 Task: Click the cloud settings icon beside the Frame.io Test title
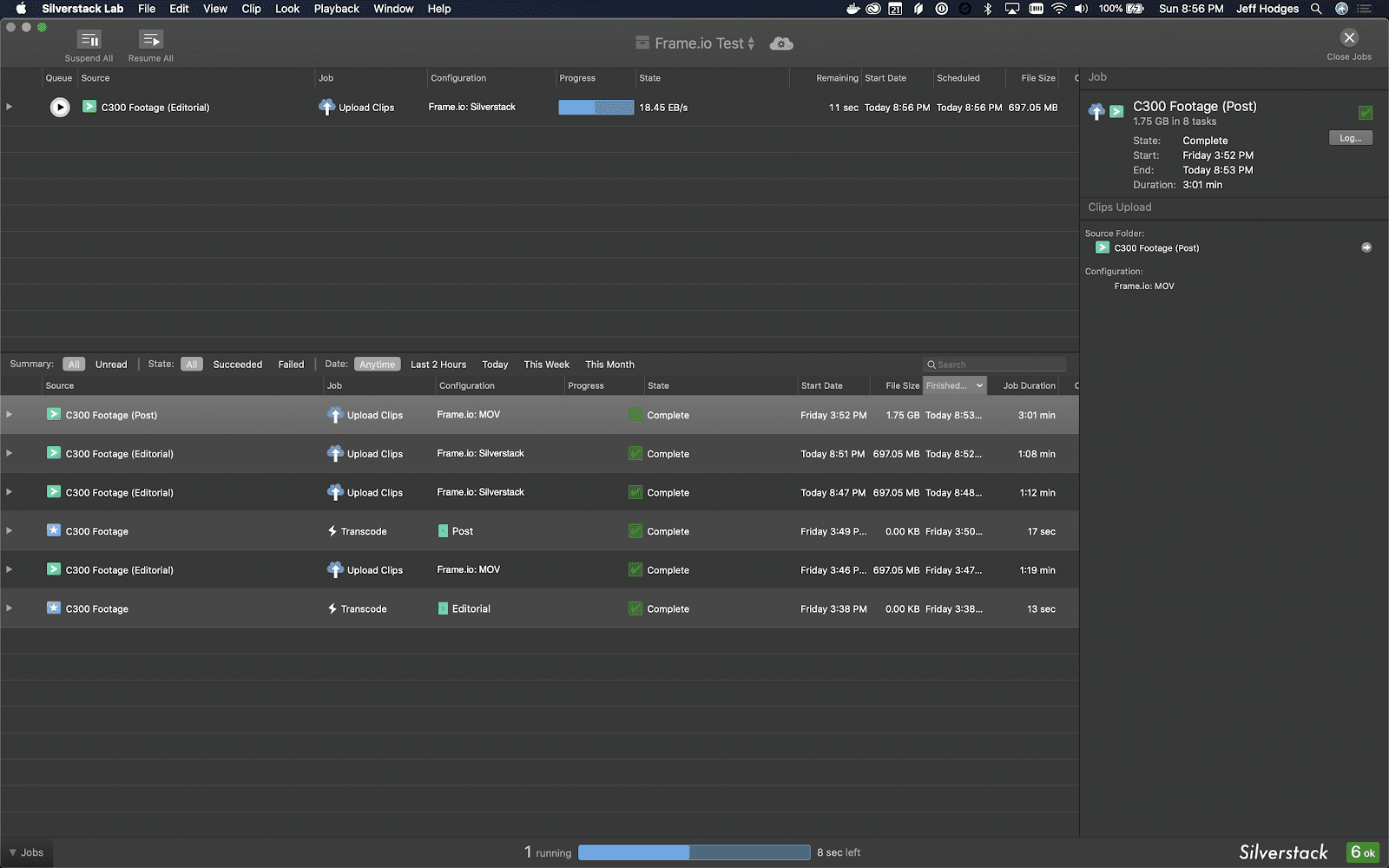point(781,43)
